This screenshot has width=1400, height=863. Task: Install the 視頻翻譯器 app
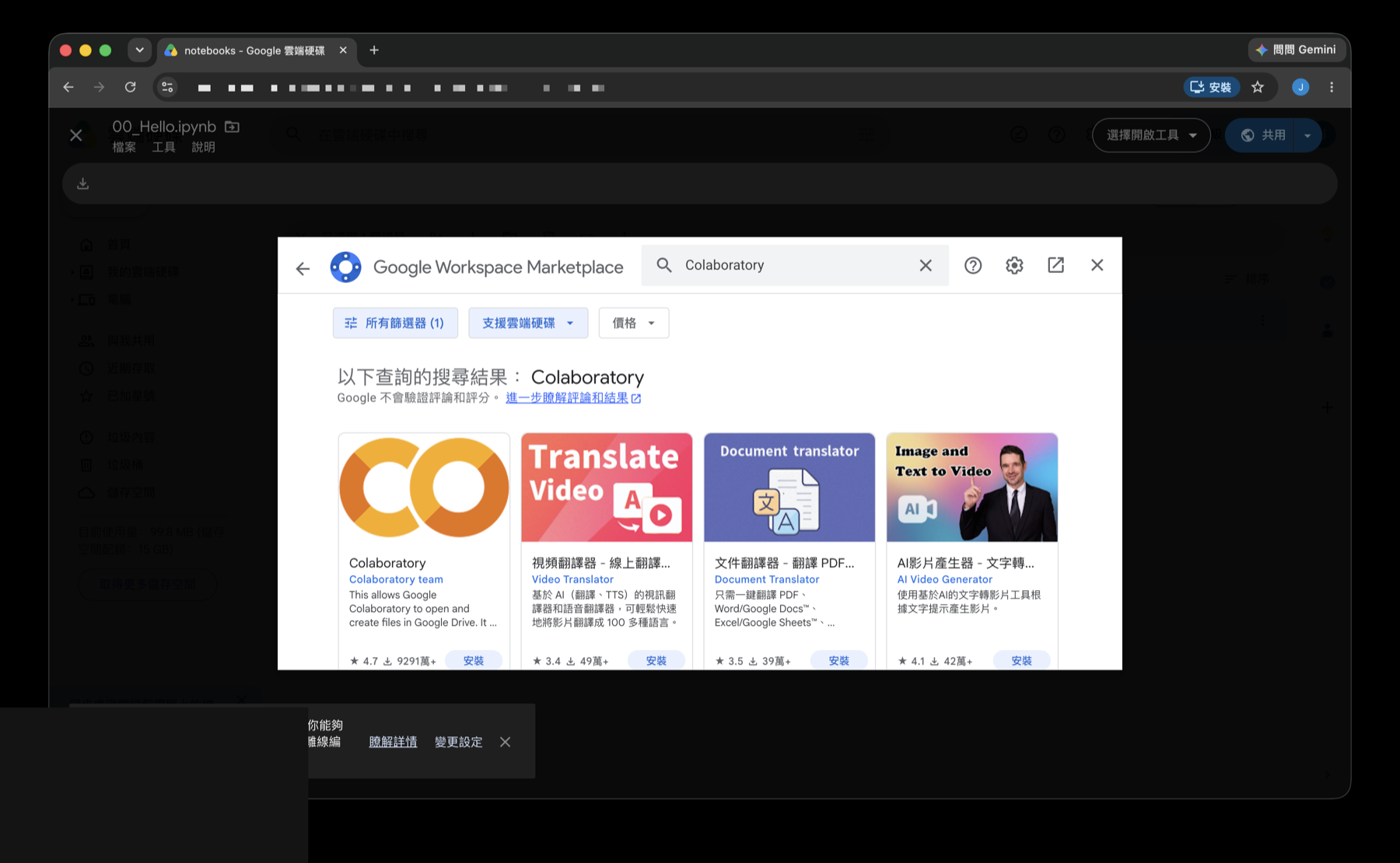656,660
